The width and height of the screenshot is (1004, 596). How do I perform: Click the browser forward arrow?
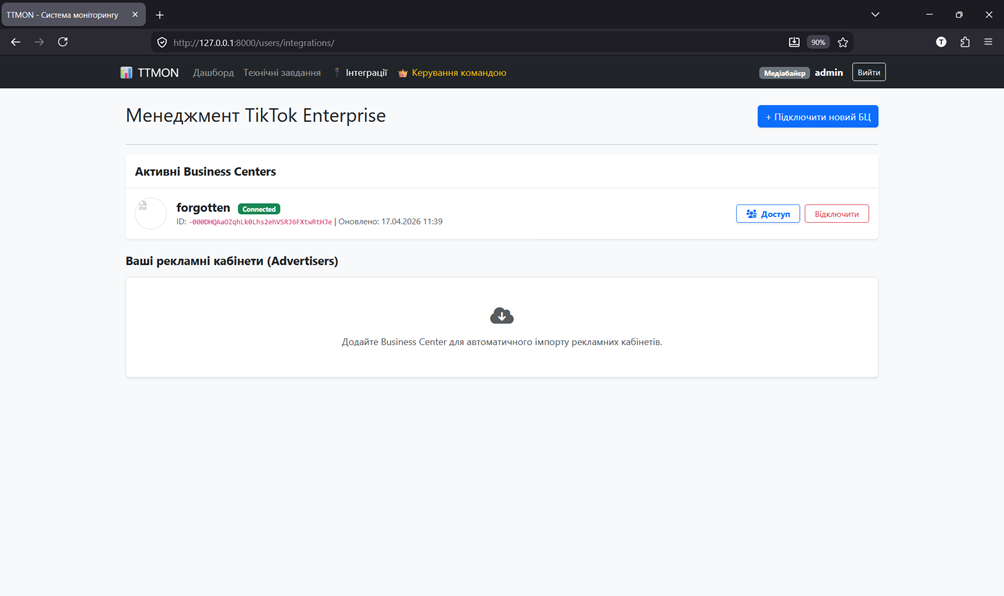39,42
